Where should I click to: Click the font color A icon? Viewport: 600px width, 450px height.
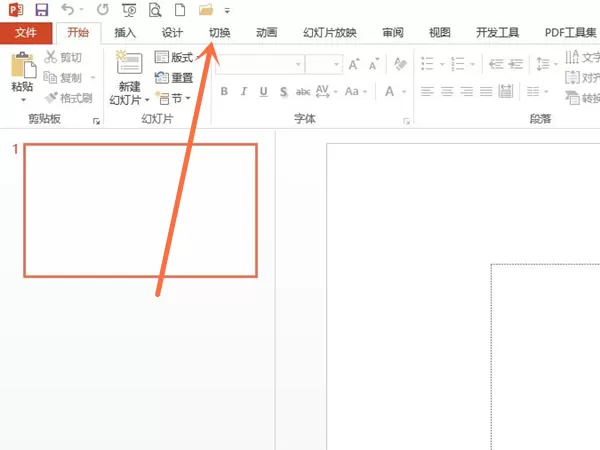[390, 91]
